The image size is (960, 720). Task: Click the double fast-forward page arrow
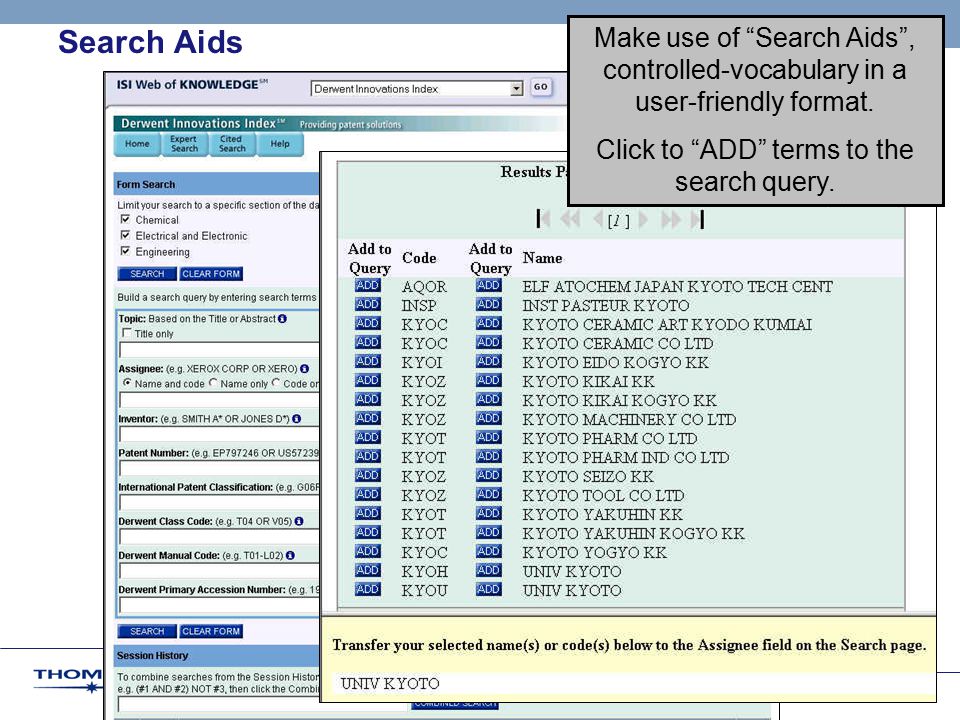point(671,219)
